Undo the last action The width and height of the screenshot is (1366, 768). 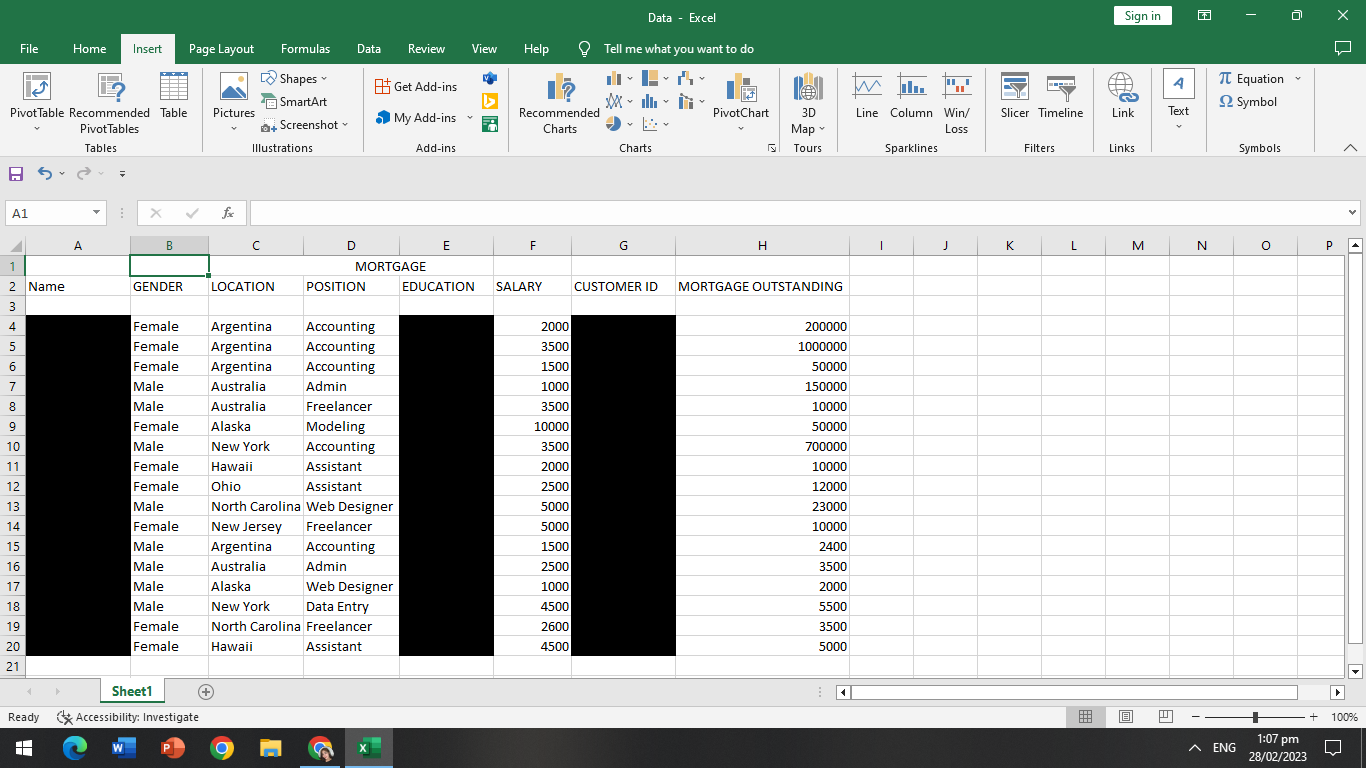[44, 173]
